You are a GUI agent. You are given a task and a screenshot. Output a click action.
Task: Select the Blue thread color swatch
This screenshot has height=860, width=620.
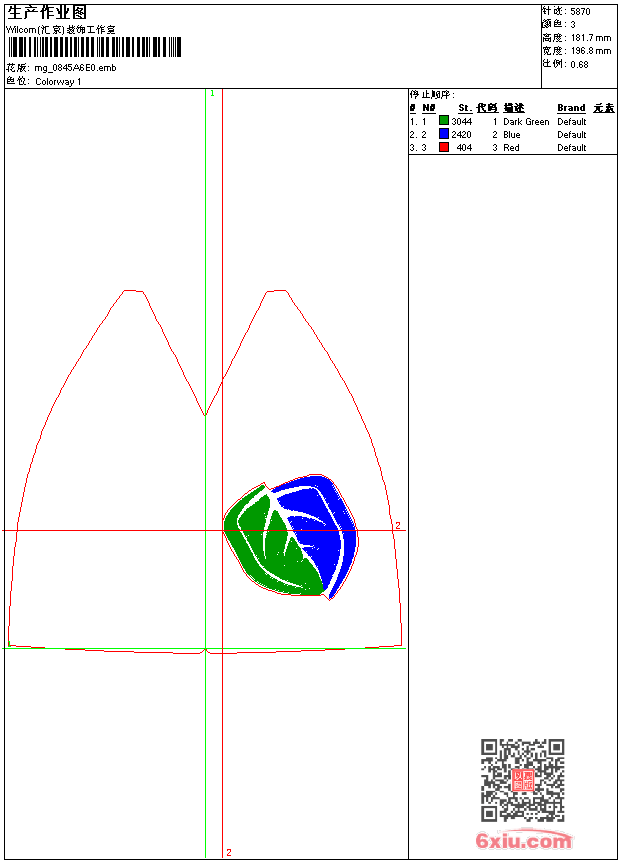coord(444,134)
